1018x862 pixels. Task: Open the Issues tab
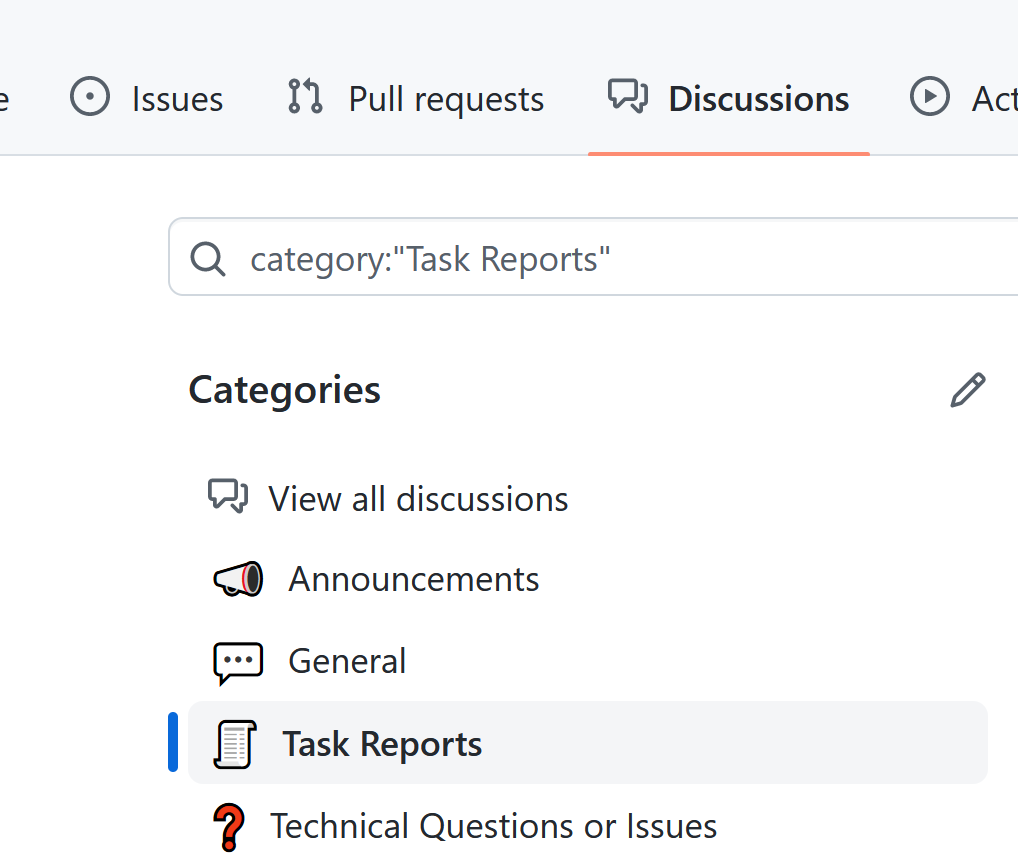coord(146,99)
